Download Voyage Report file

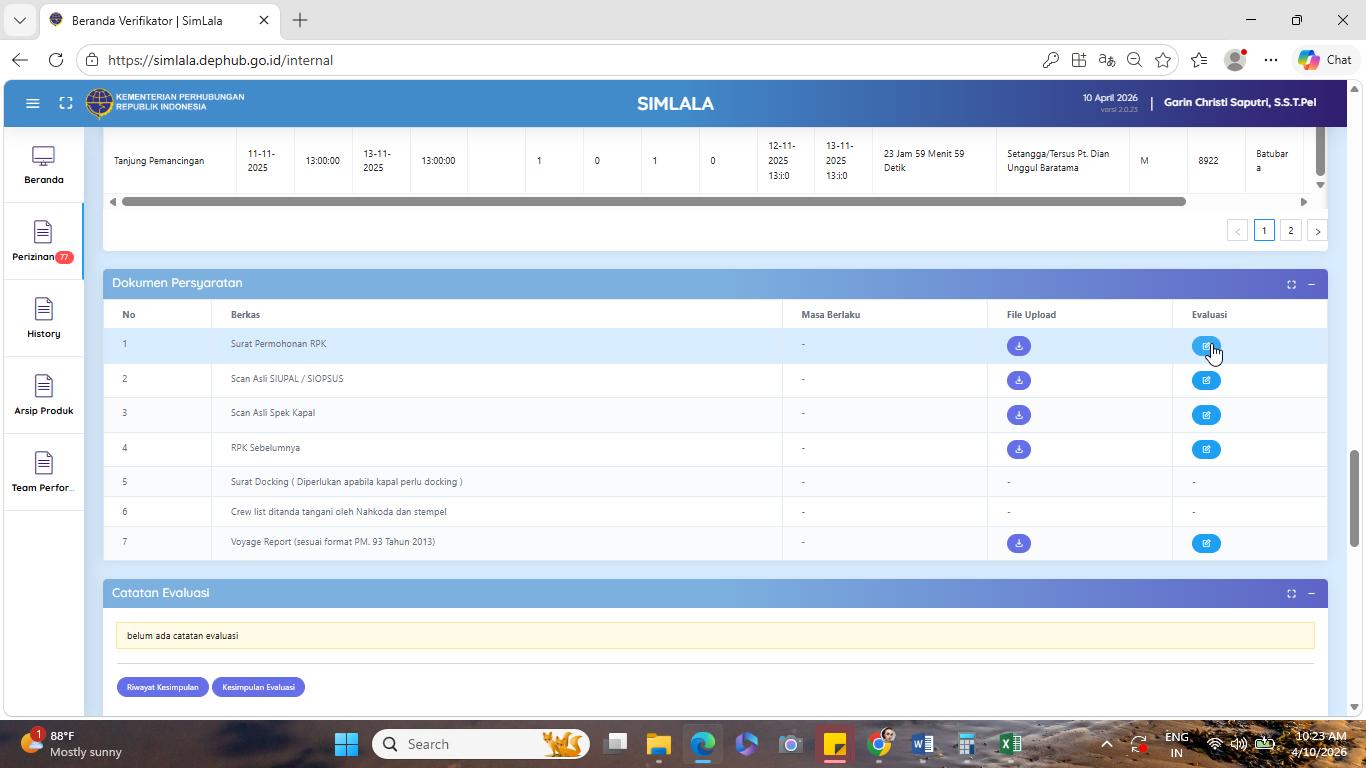tap(1019, 543)
